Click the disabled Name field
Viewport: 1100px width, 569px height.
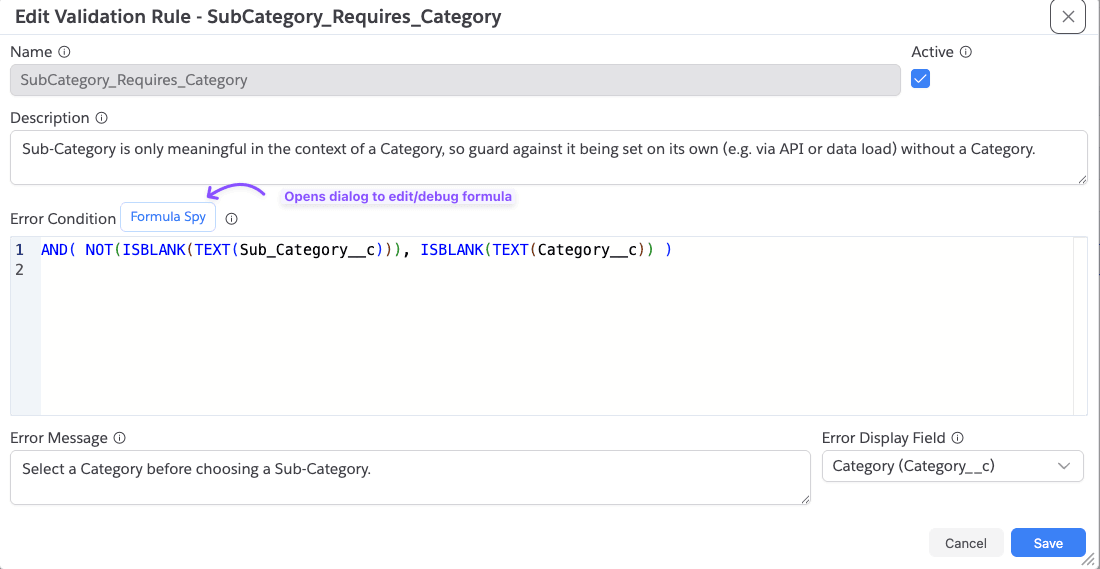[455, 80]
